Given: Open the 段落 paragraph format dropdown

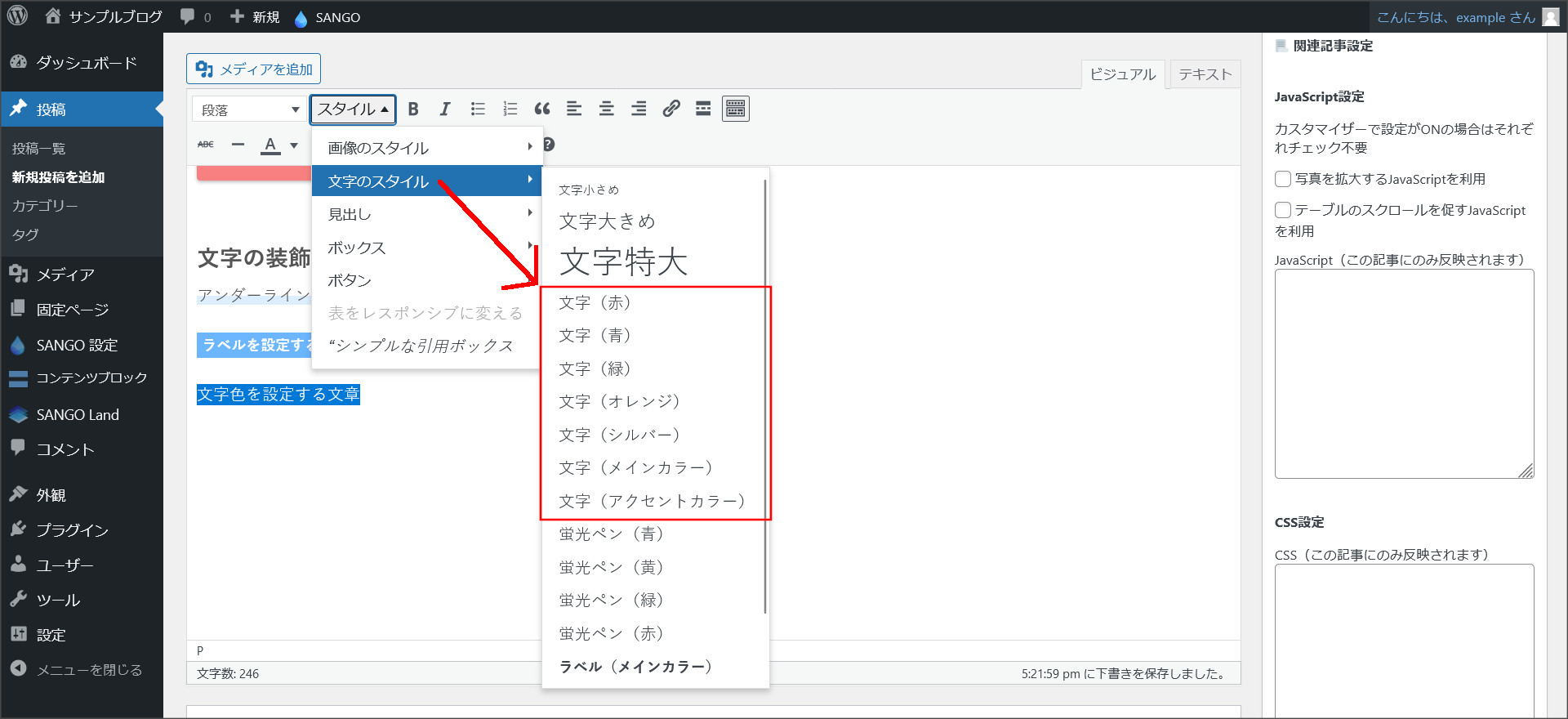Looking at the screenshot, I should [x=249, y=109].
